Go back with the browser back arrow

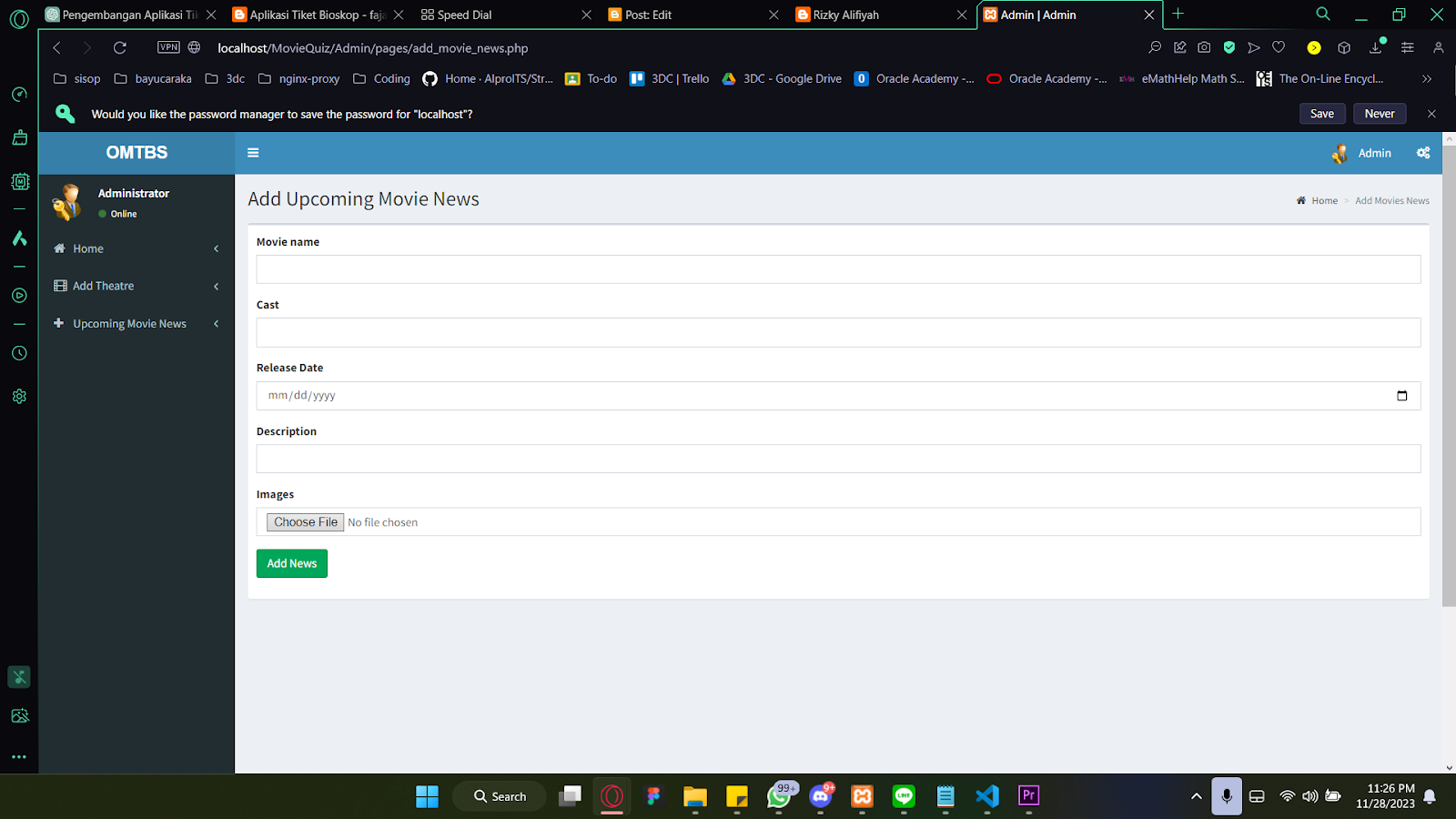click(56, 47)
